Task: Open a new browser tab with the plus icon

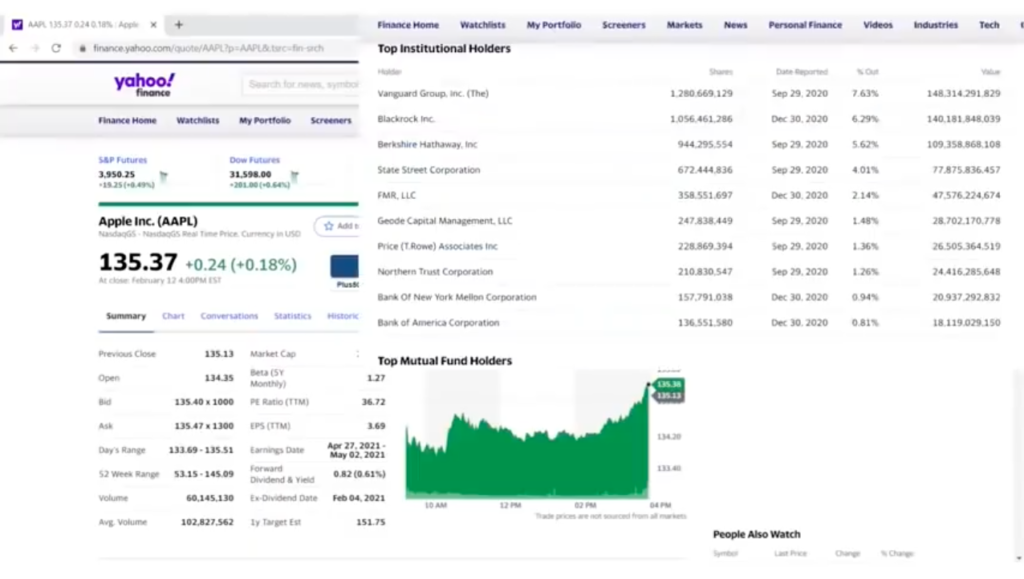Action: [x=179, y=24]
